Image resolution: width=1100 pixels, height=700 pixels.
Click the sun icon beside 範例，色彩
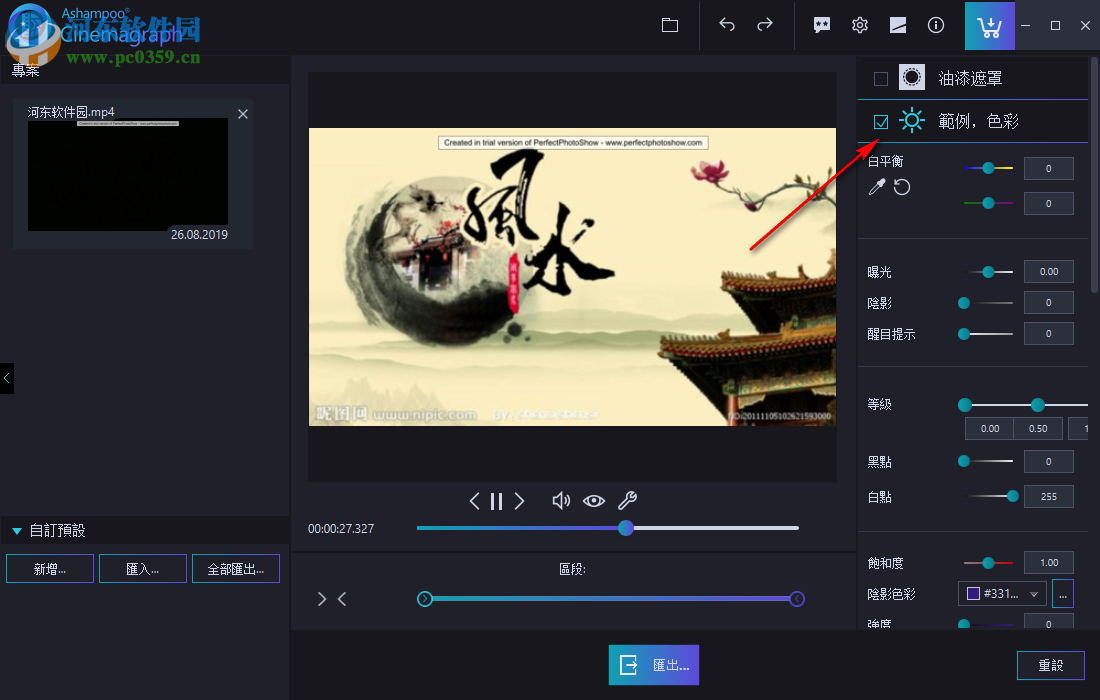pos(911,120)
